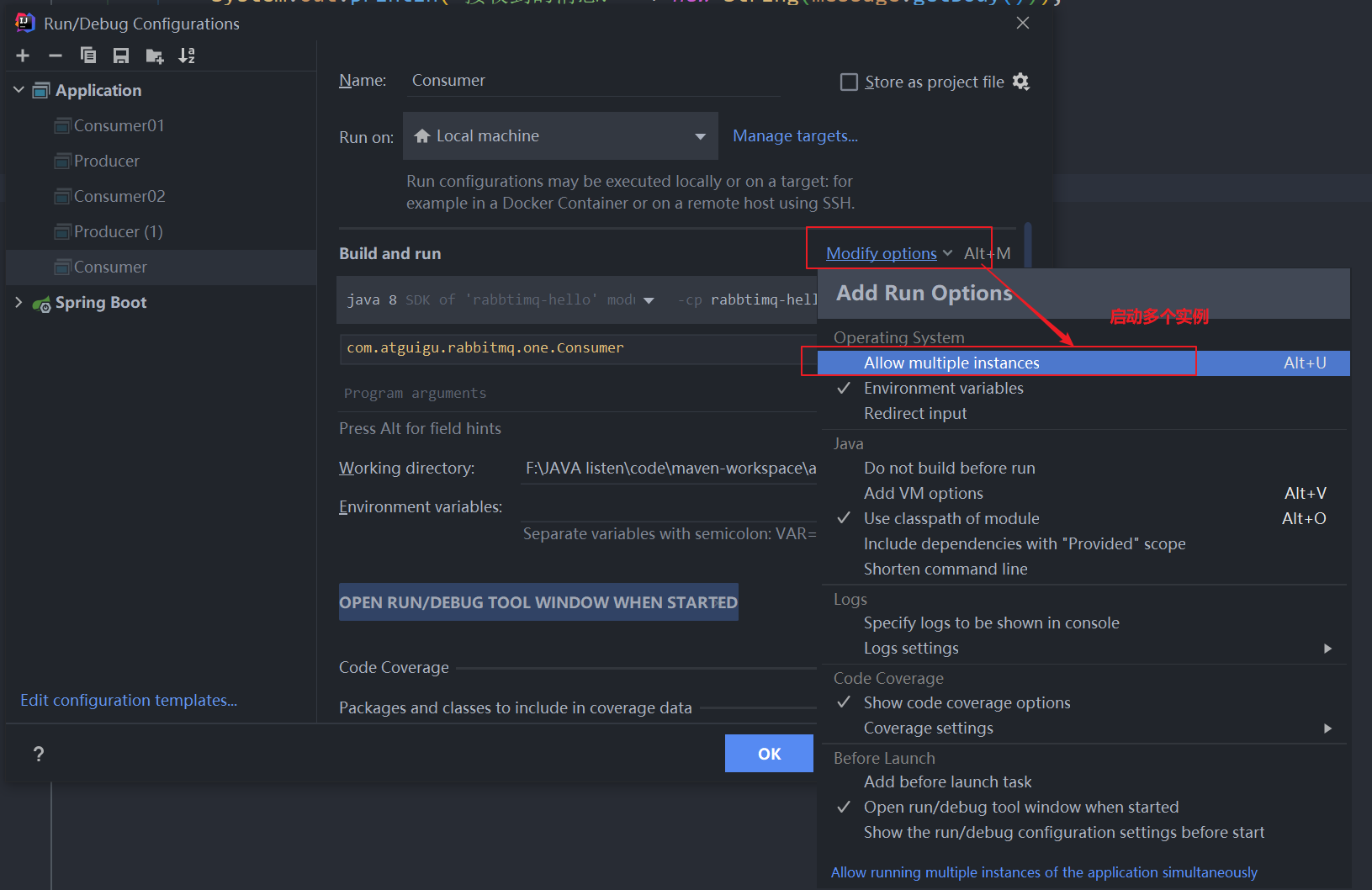Open the gear beside Store as project file
1372x890 pixels.
(x=1021, y=82)
